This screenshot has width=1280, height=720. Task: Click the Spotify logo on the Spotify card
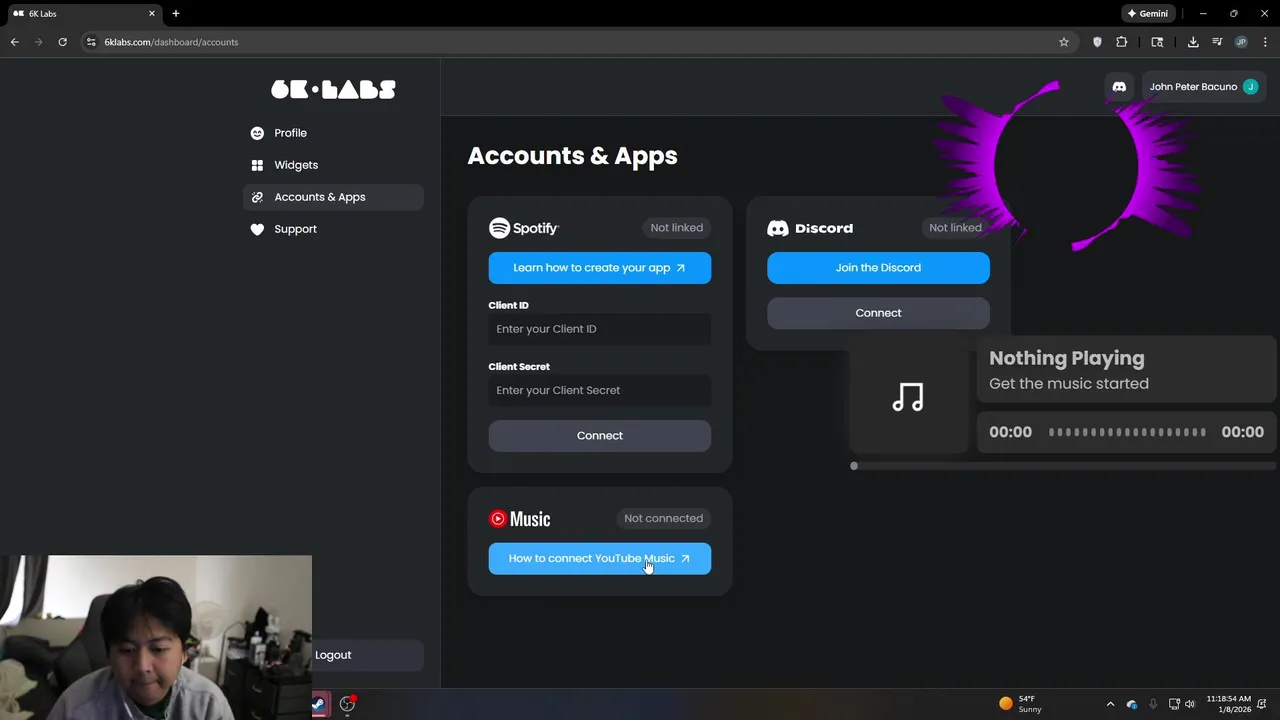tap(523, 228)
